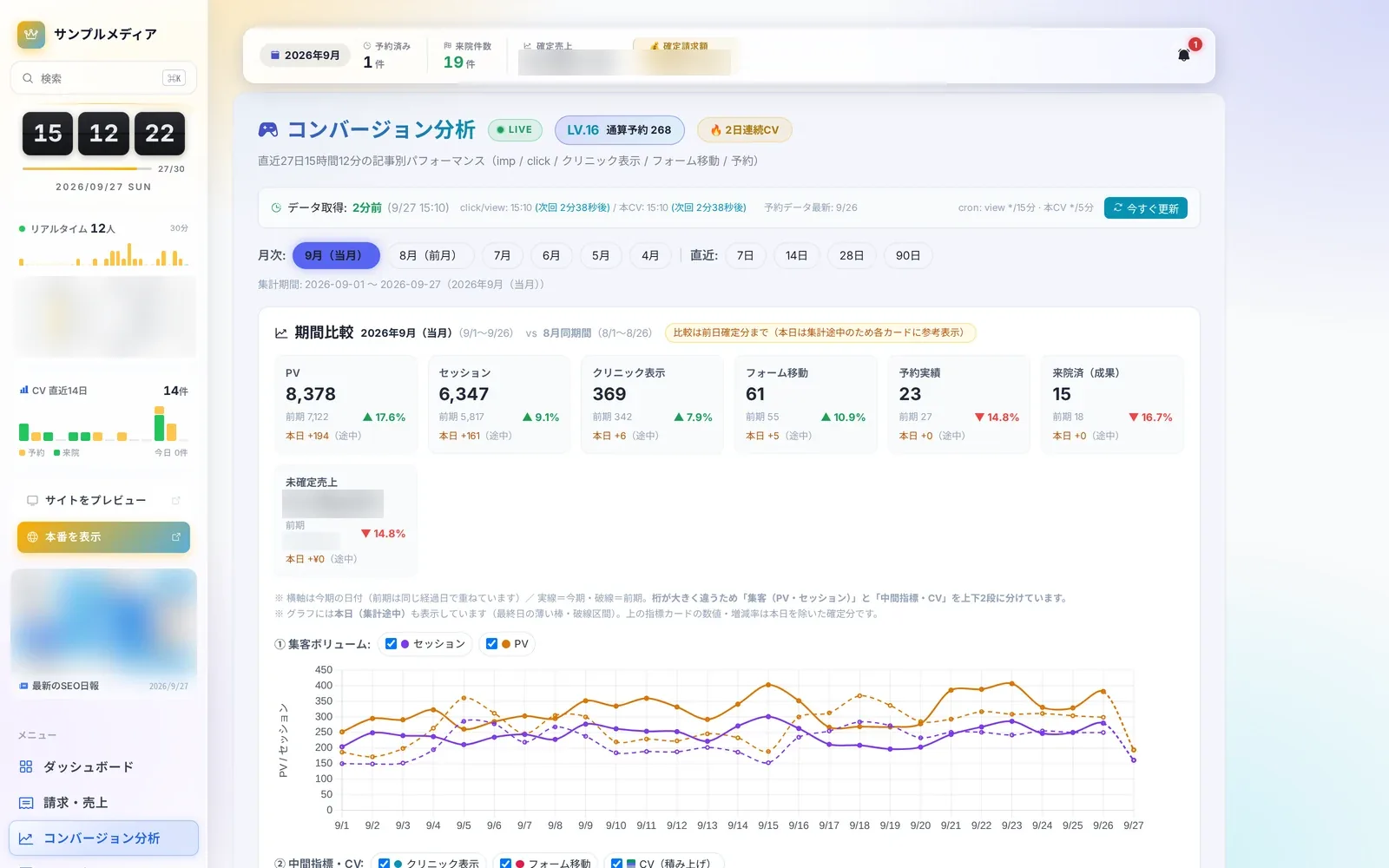1389x868 pixels.
Task: Click the clock icon beside データ取得
Action: [276, 208]
